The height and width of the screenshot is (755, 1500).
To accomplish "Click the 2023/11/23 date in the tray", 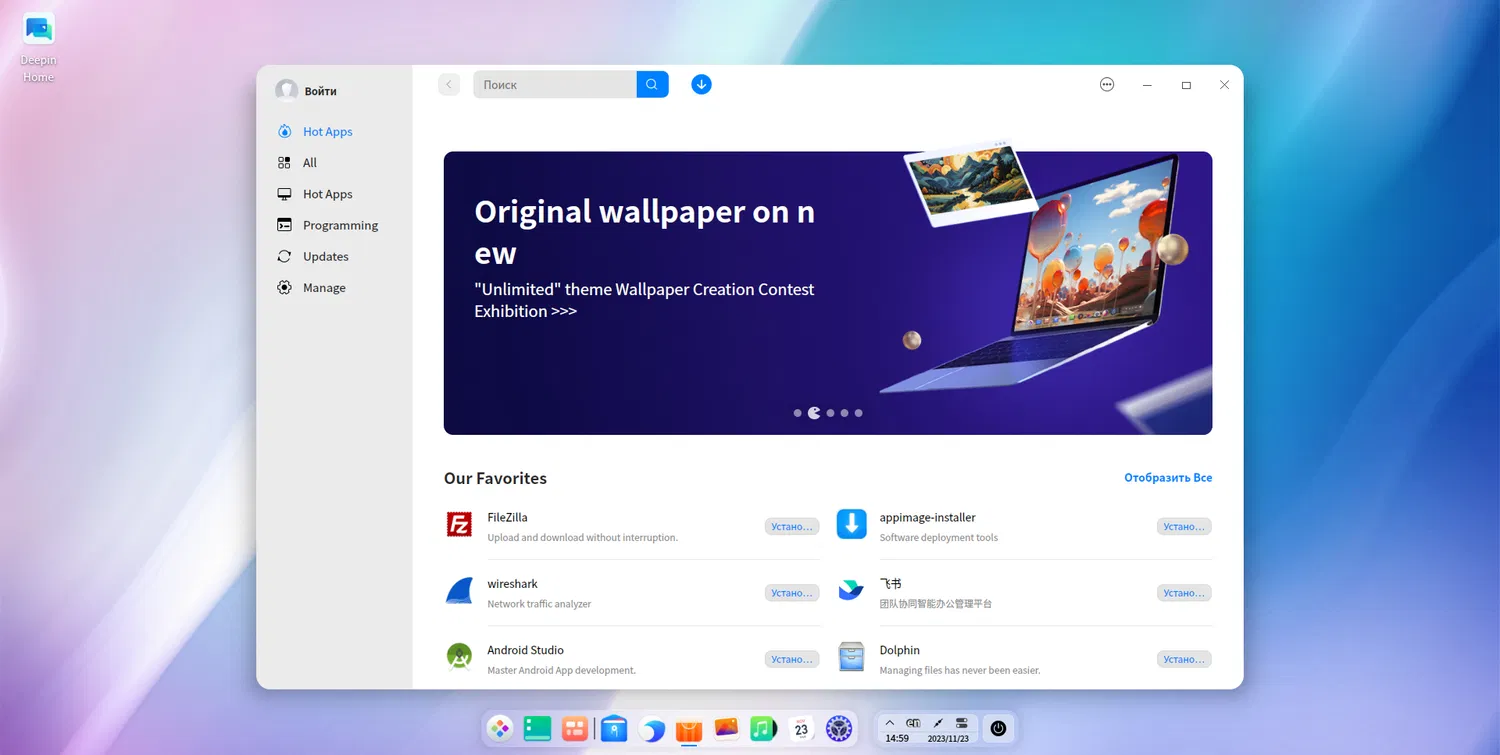I will tap(950, 738).
